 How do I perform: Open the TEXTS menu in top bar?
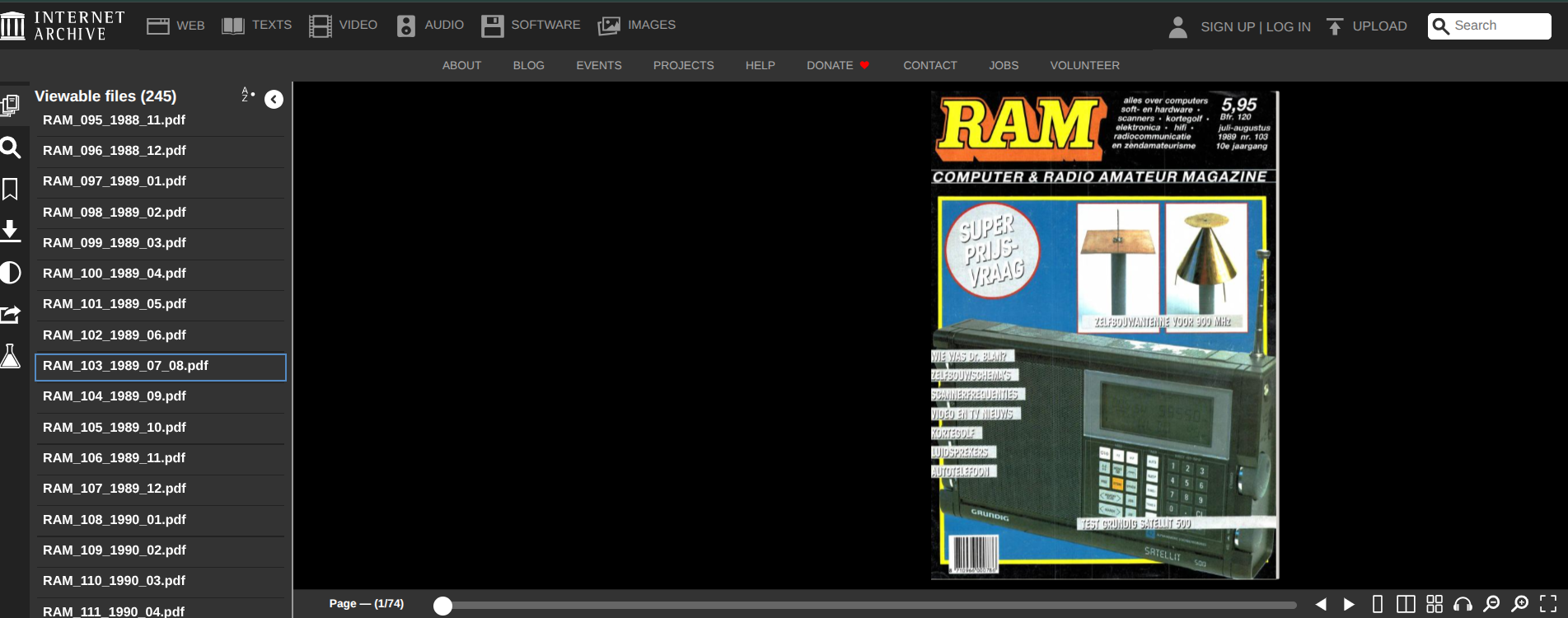pyautogui.click(x=256, y=26)
